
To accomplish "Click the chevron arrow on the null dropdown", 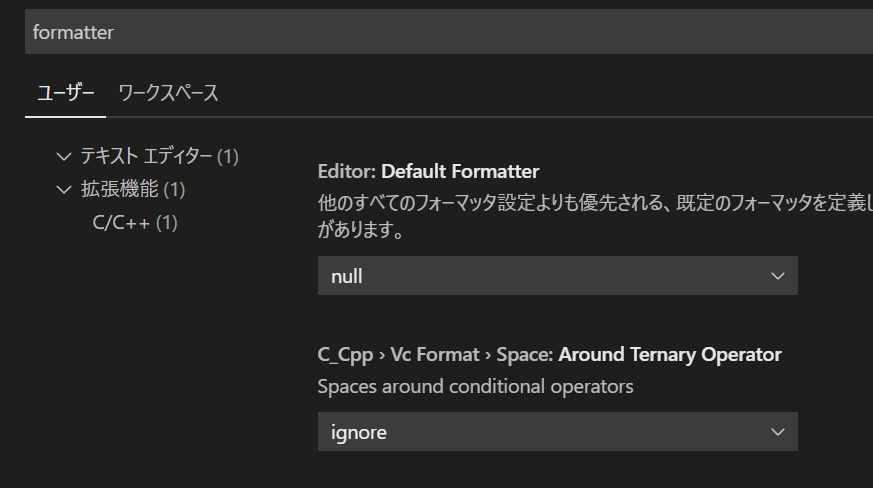I will pos(778,276).
